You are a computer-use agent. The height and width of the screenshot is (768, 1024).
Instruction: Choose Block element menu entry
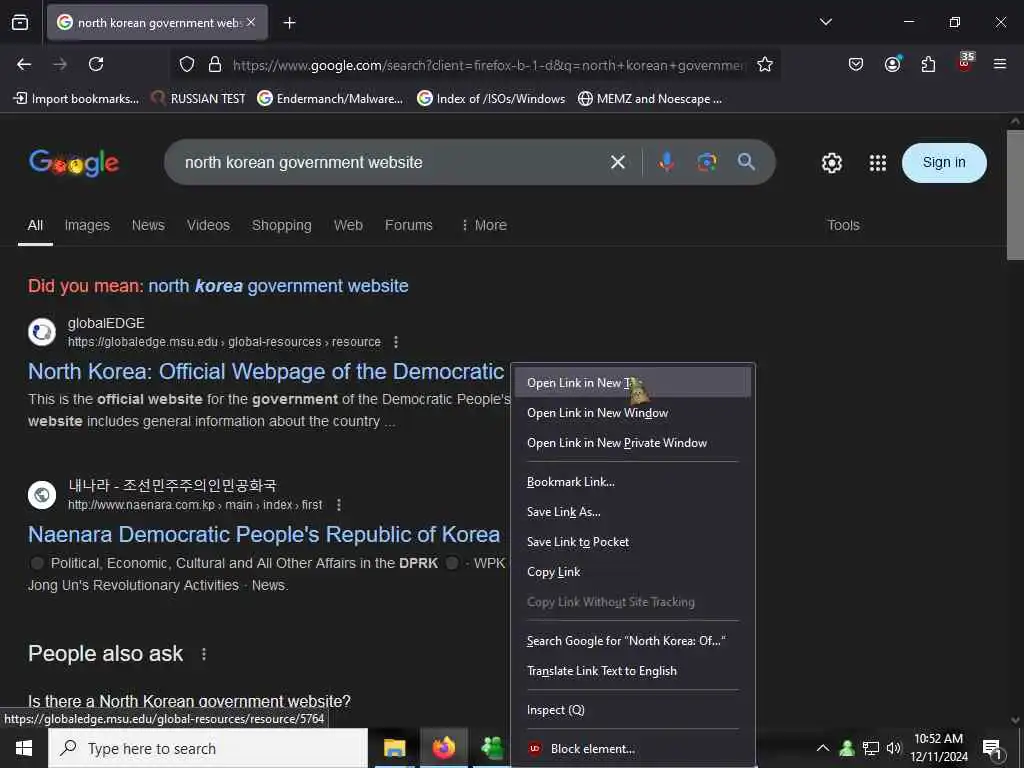[x=632, y=749]
